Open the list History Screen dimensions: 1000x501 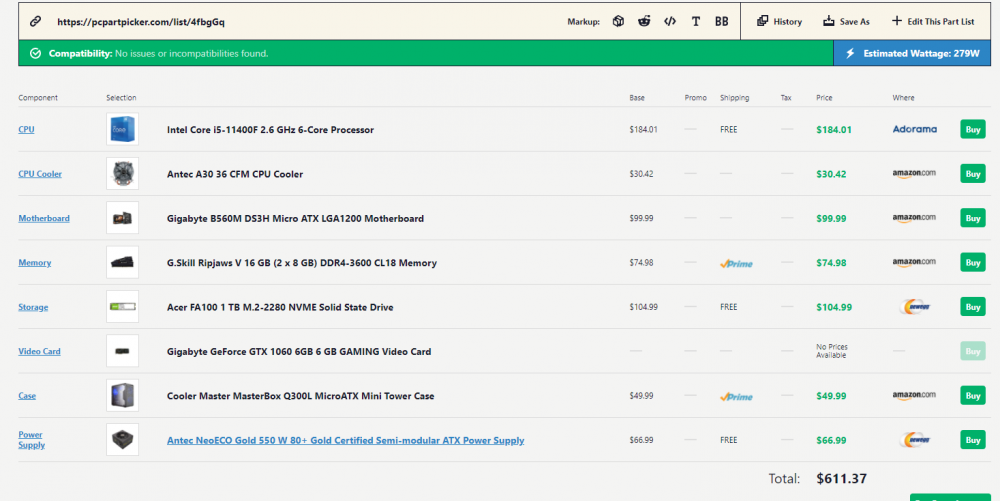coord(779,21)
